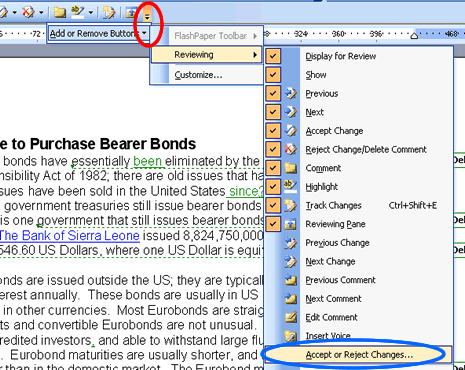465x370 pixels.
Task: Click the Track Changes toolbar icon at top
Action: (109, 13)
